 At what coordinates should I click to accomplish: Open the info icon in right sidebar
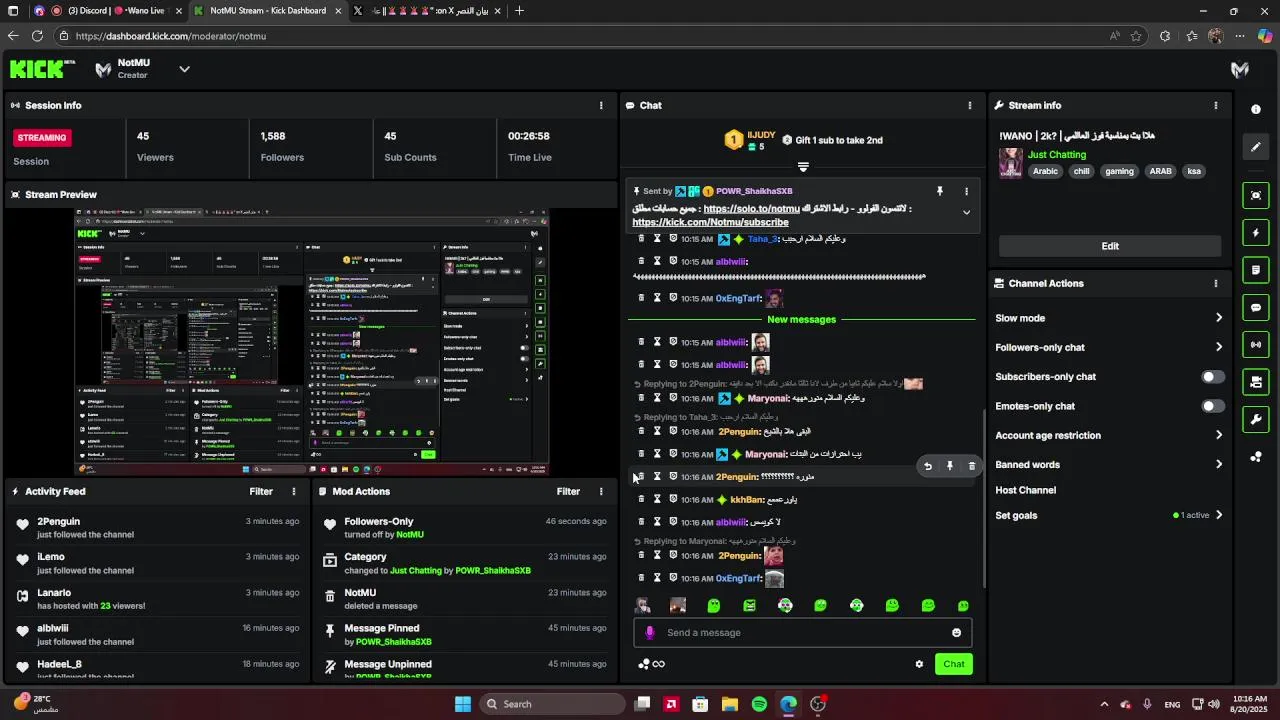(1256, 109)
